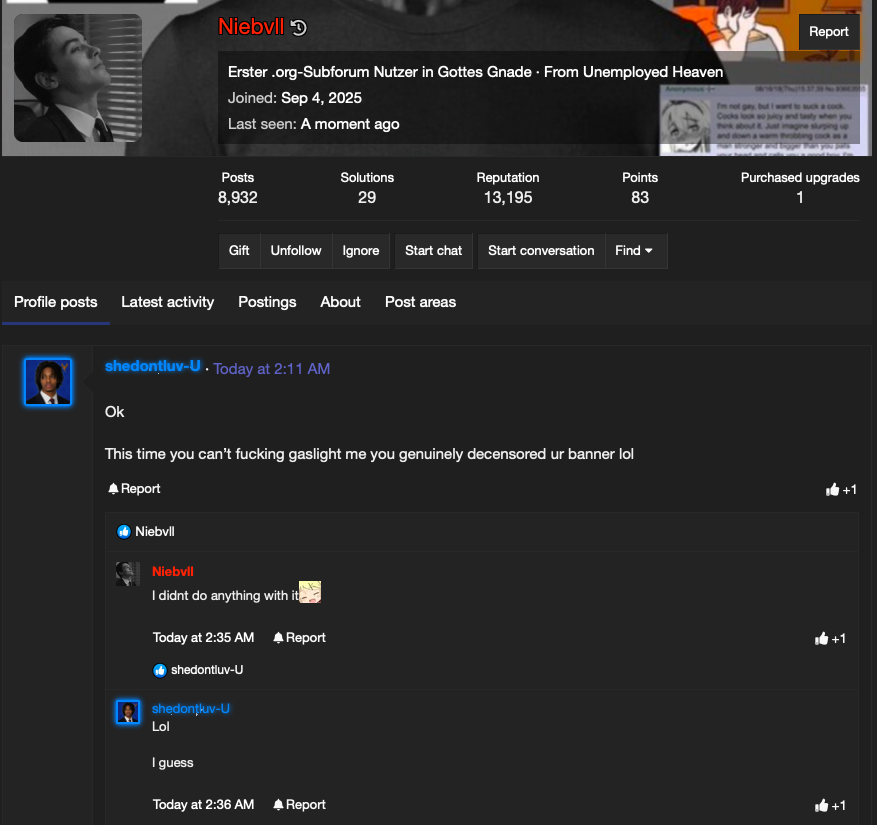
Task: Open the Post areas tab
Action: pyautogui.click(x=421, y=302)
